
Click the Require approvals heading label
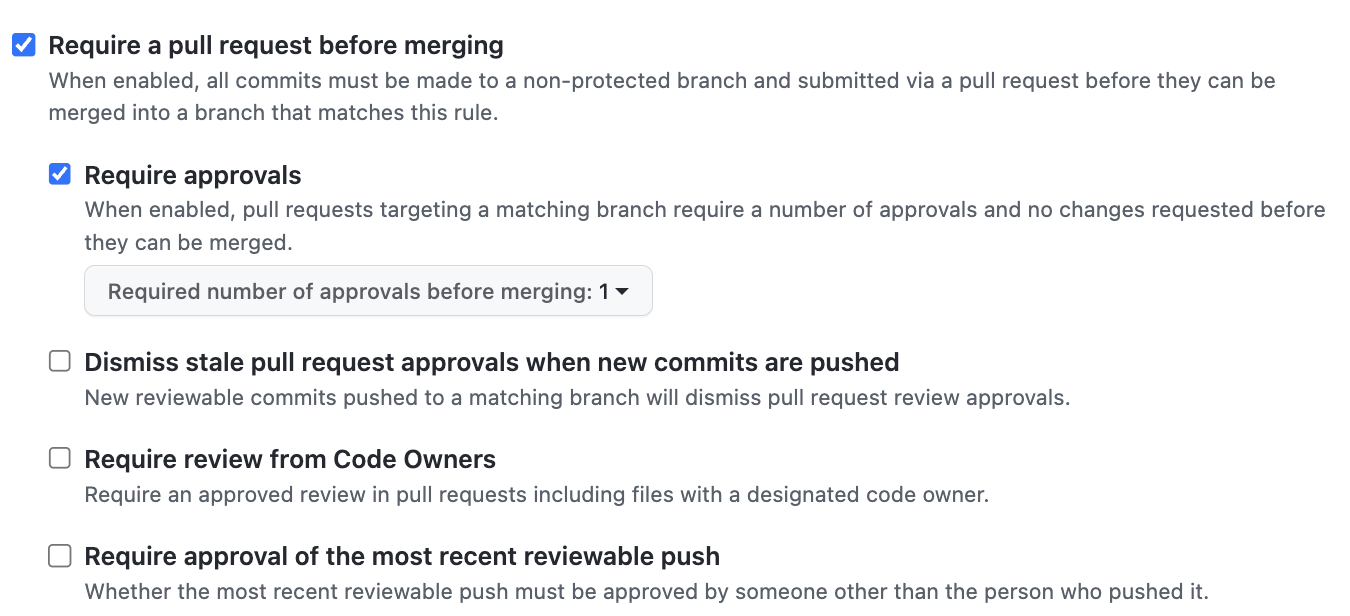click(x=193, y=174)
